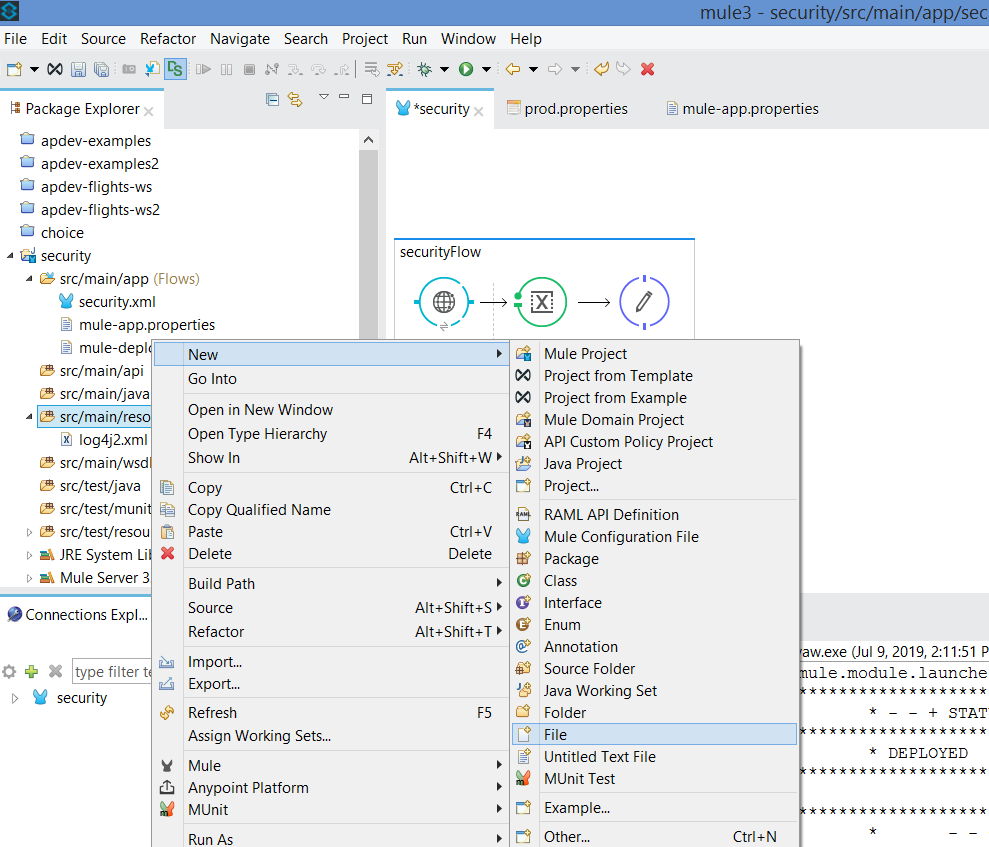Viewport: 989px width, 847px height.
Task: Click the Logger pencil icon in securityFlow
Action: coord(644,301)
